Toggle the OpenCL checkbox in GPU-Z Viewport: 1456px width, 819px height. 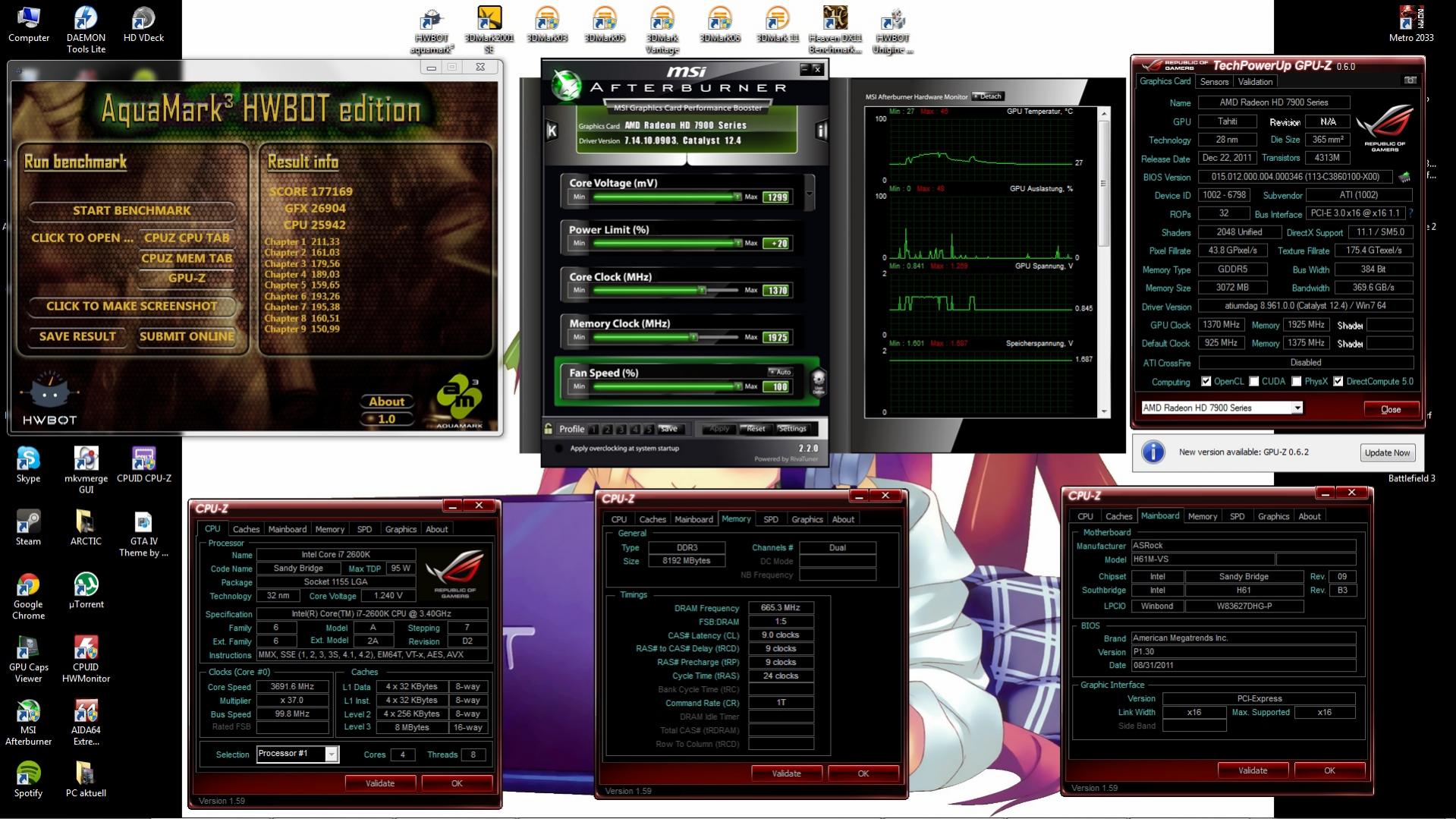coord(1206,382)
